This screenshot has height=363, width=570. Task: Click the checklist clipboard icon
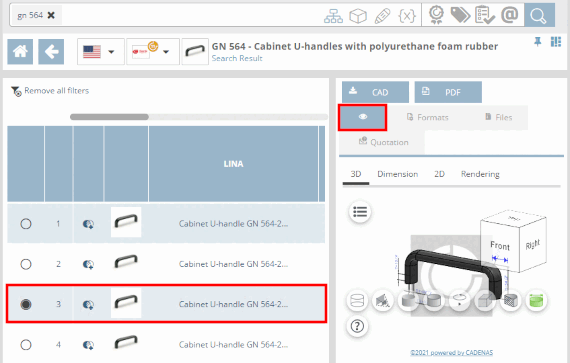pyautogui.click(x=485, y=15)
